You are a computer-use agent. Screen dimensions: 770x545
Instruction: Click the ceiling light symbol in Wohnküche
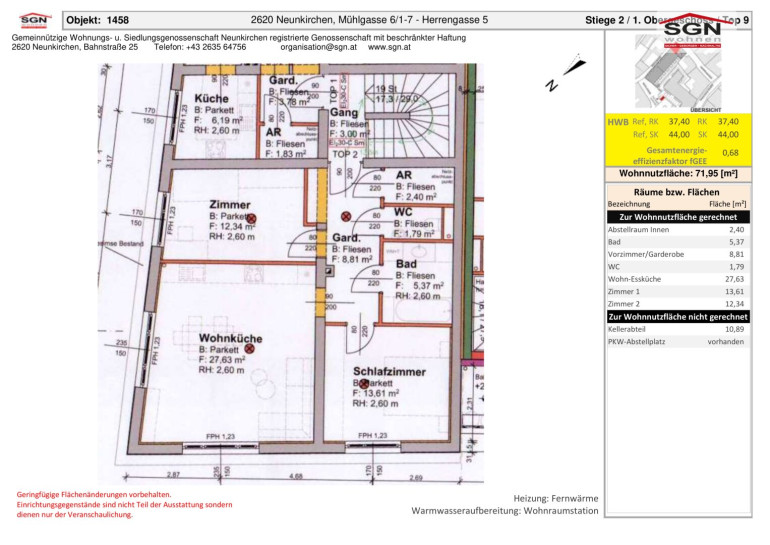[250, 349]
